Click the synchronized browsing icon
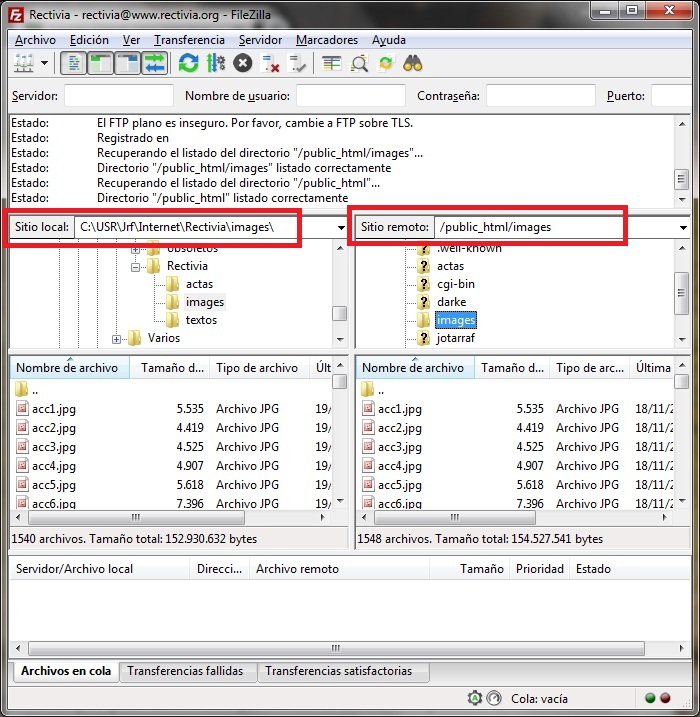This screenshot has width=700, height=717. pos(386,63)
